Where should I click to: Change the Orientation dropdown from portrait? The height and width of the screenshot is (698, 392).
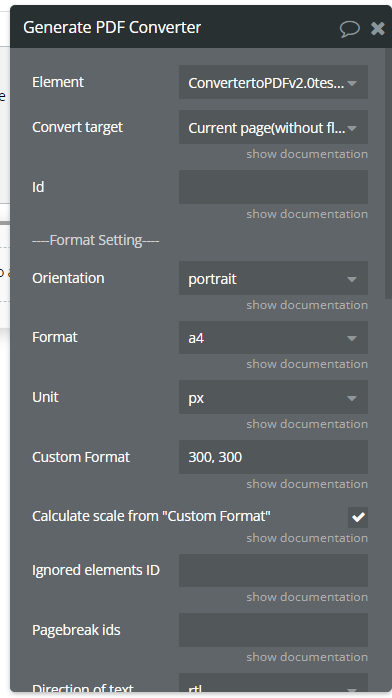pyautogui.click(x=273, y=278)
